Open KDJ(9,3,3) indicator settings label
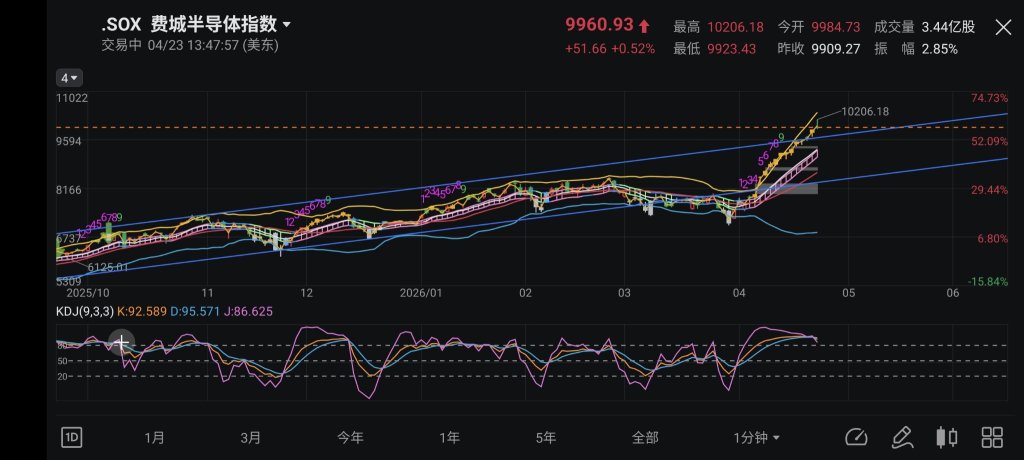The height and width of the screenshot is (460, 1024). (85, 312)
